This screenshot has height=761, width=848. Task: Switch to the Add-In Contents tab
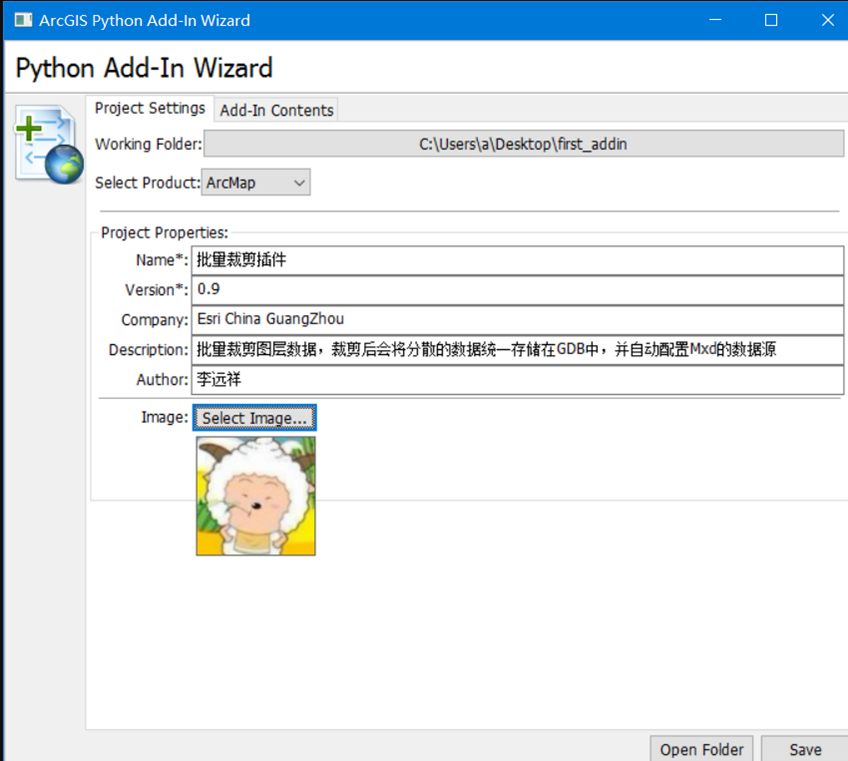click(276, 110)
